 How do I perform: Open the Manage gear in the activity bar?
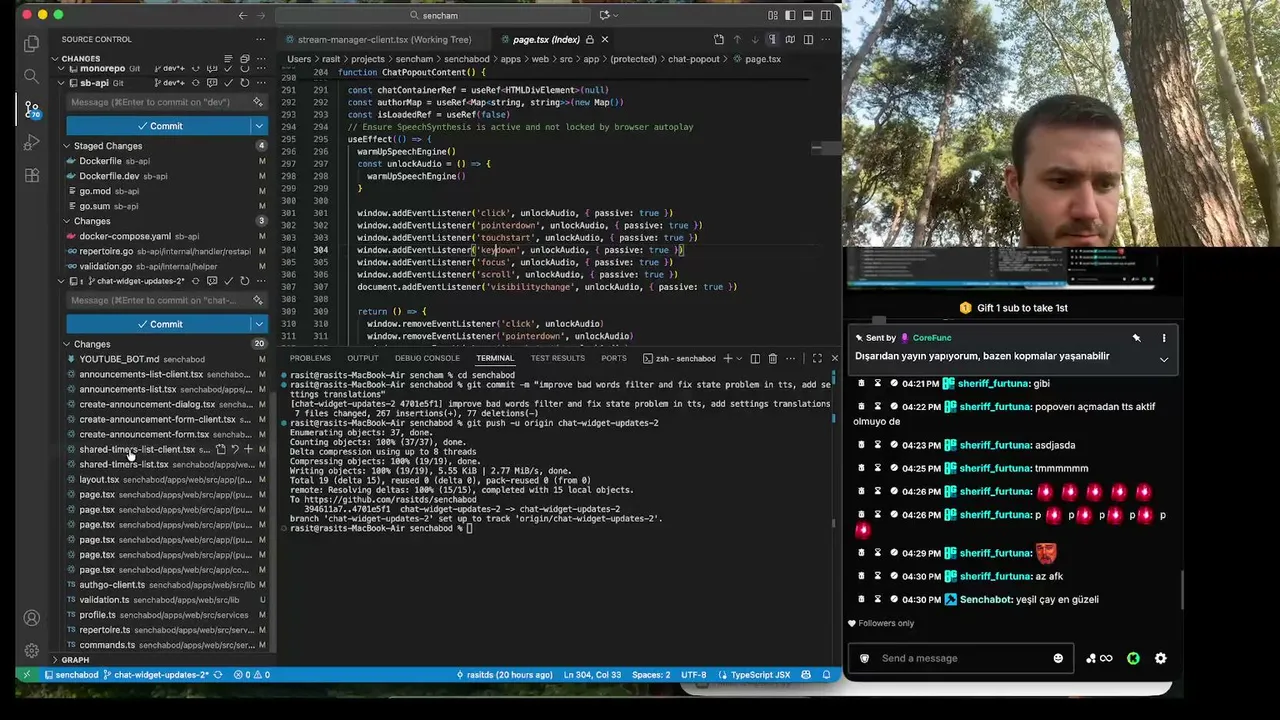[x=31, y=650]
